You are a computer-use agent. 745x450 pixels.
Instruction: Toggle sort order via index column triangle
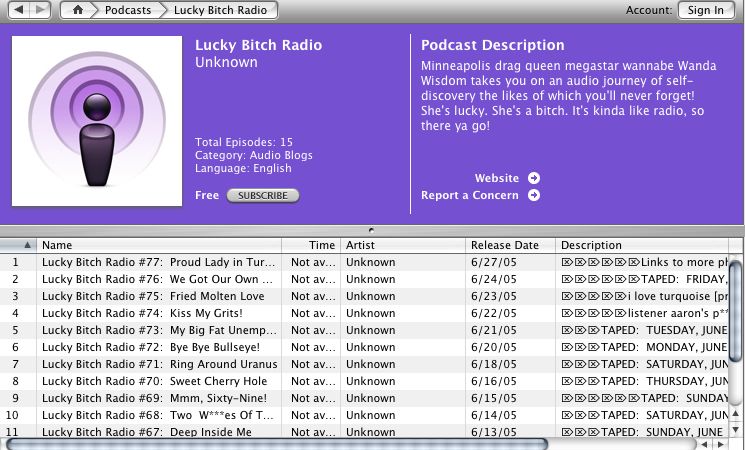pos(27,245)
